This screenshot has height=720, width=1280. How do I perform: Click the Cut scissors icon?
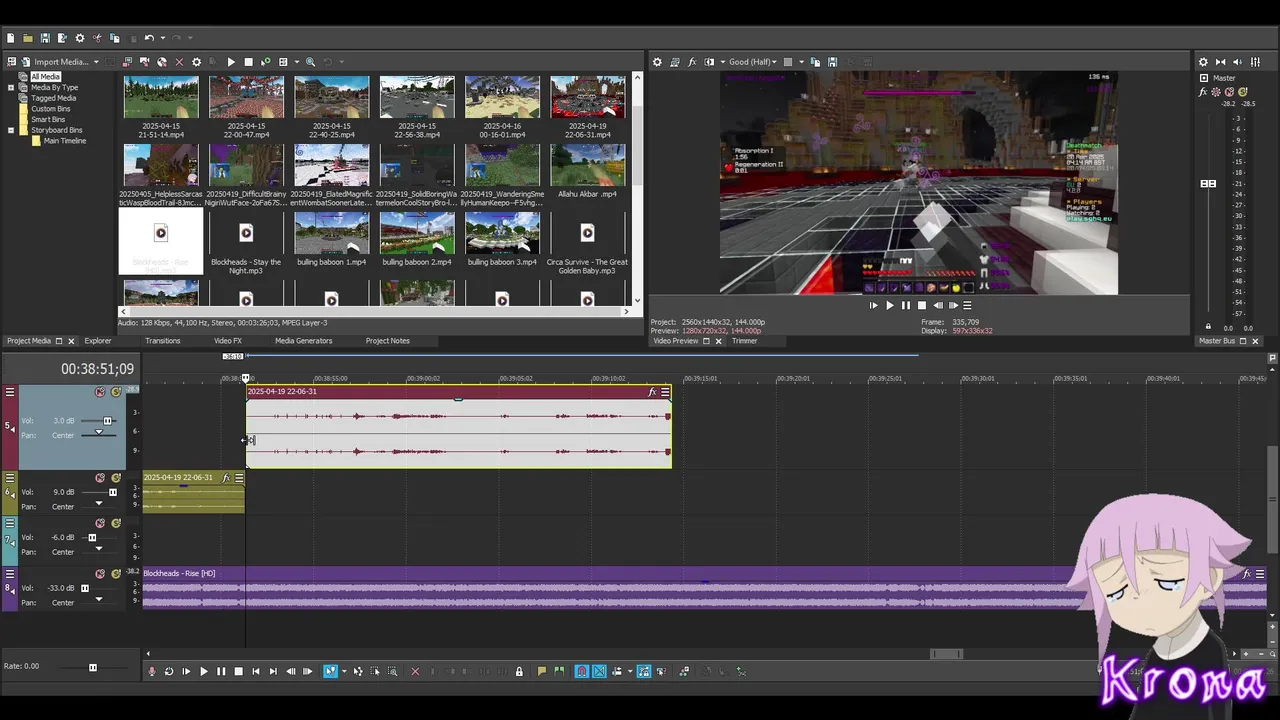coord(97,38)
